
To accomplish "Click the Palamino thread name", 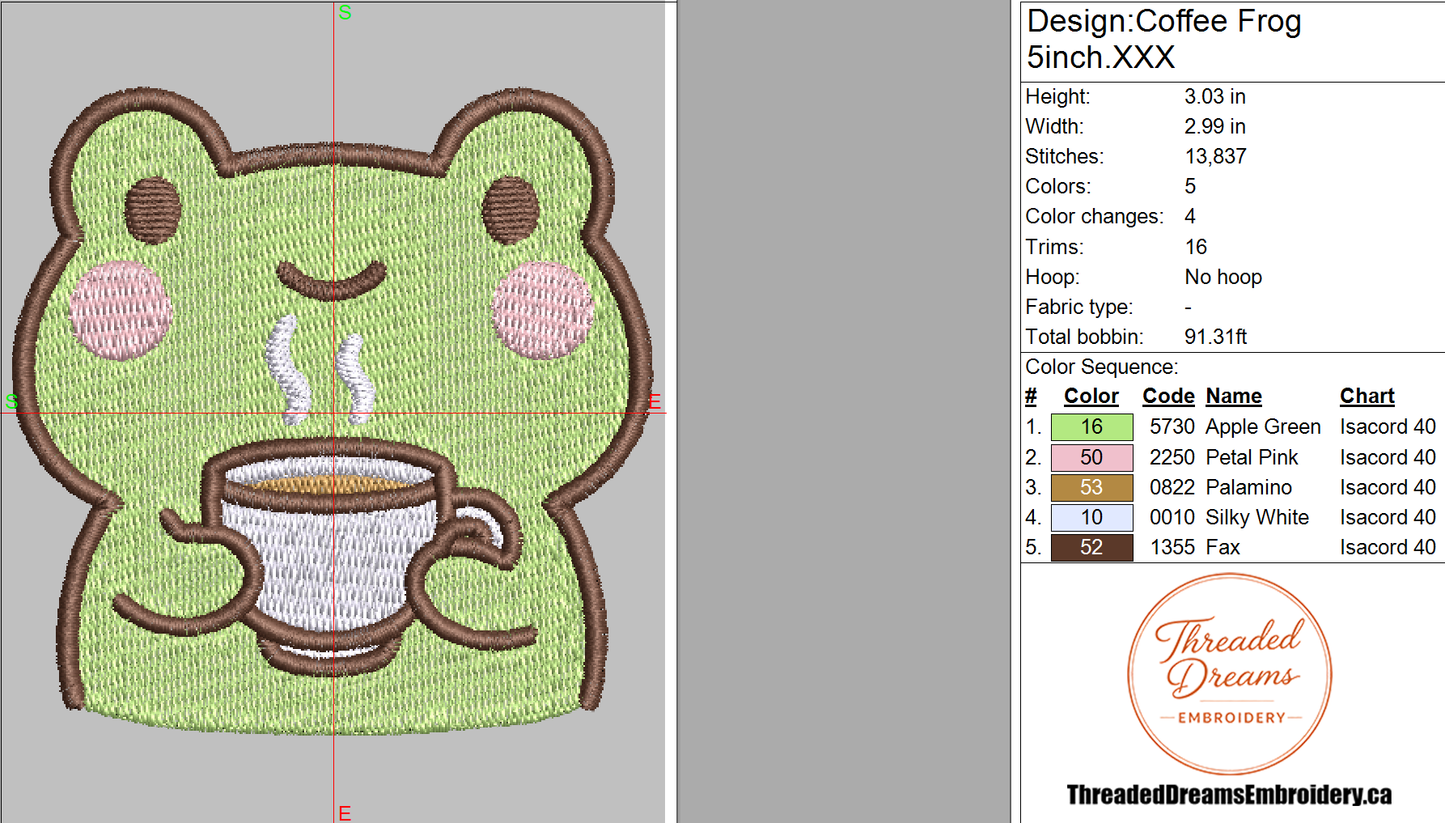I will [x=1248, y=487].
